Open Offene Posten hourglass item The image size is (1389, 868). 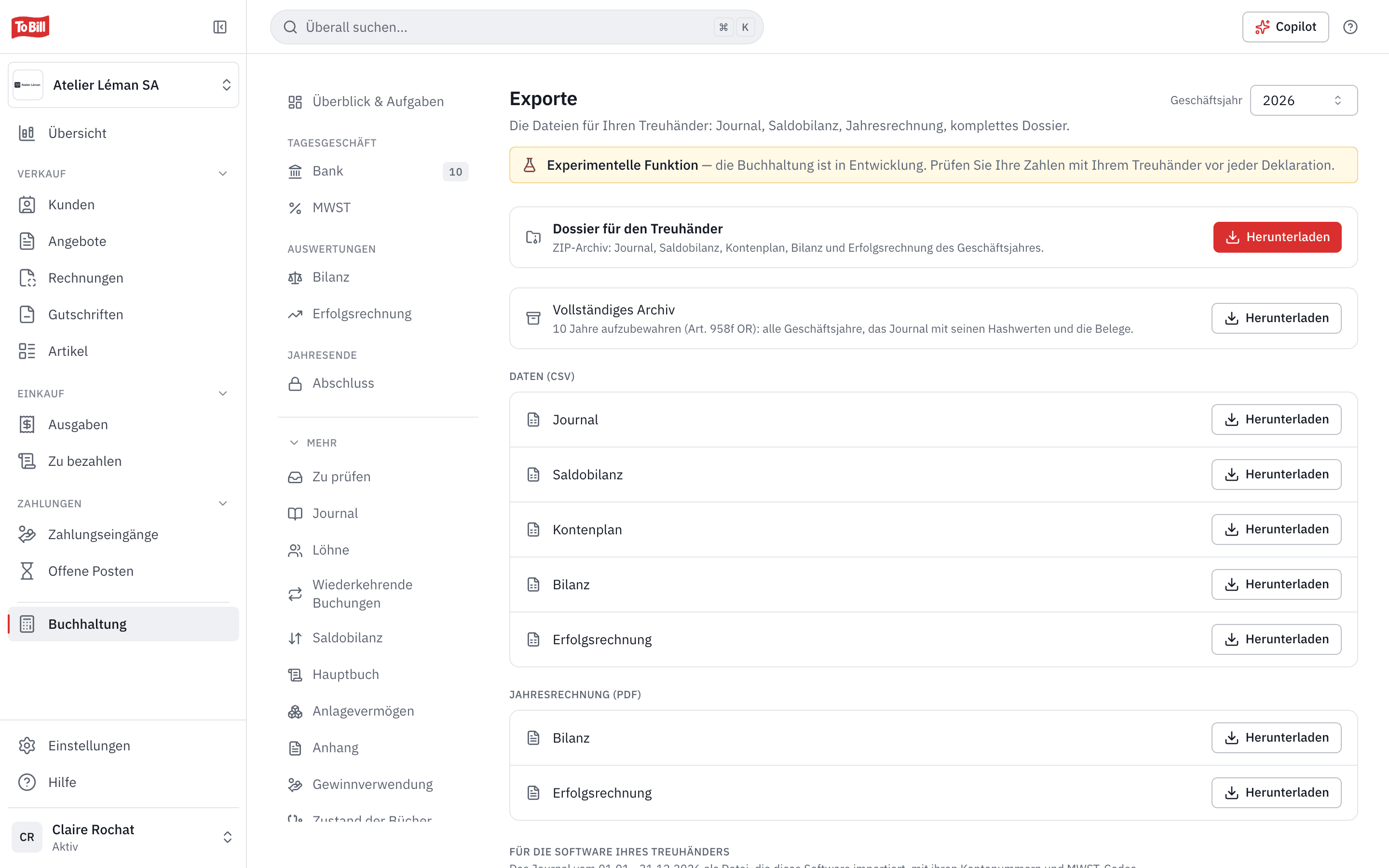pyautogui.click(x=123, y=571)
